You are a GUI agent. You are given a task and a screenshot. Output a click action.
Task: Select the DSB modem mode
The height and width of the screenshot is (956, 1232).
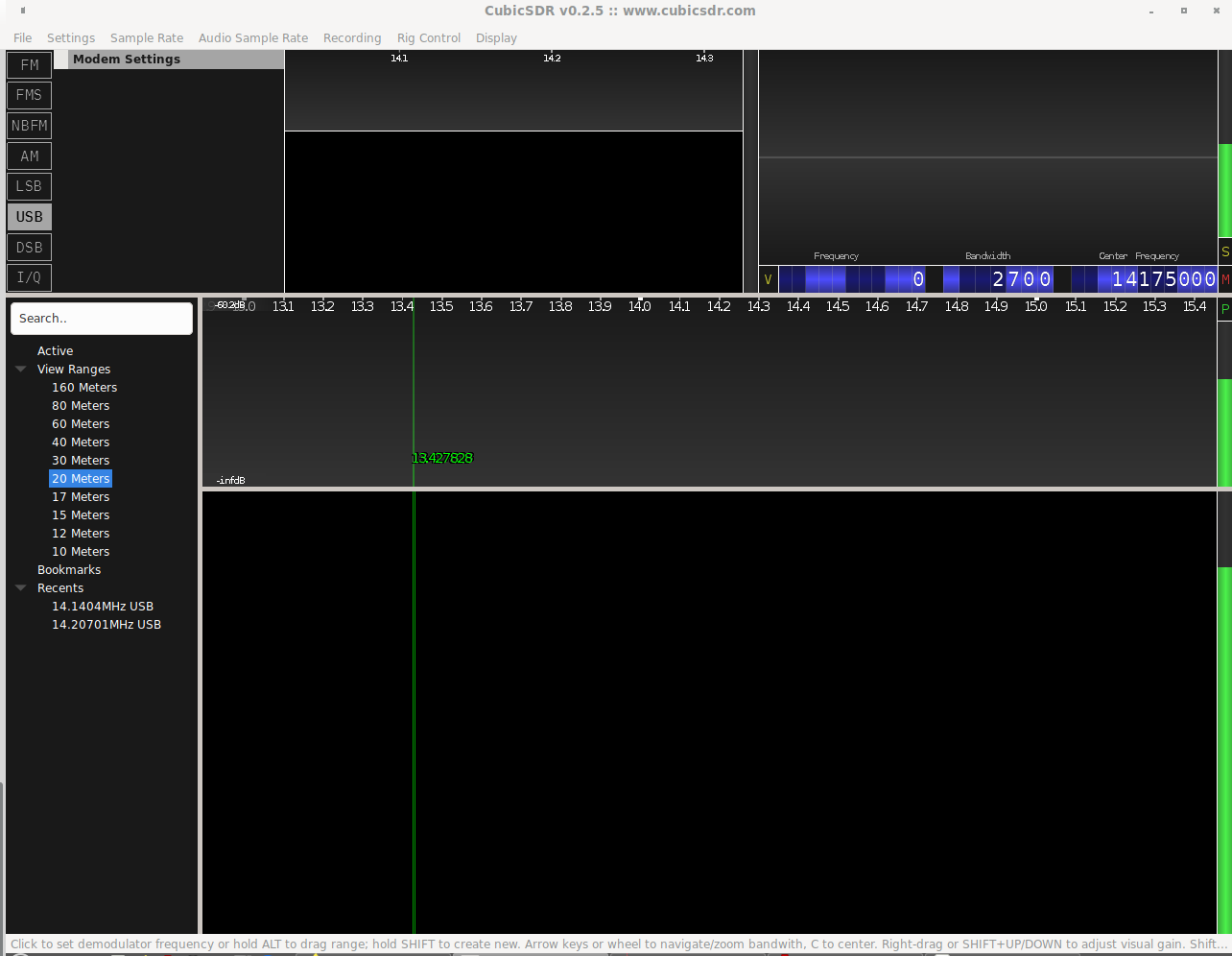pos(30,248)
